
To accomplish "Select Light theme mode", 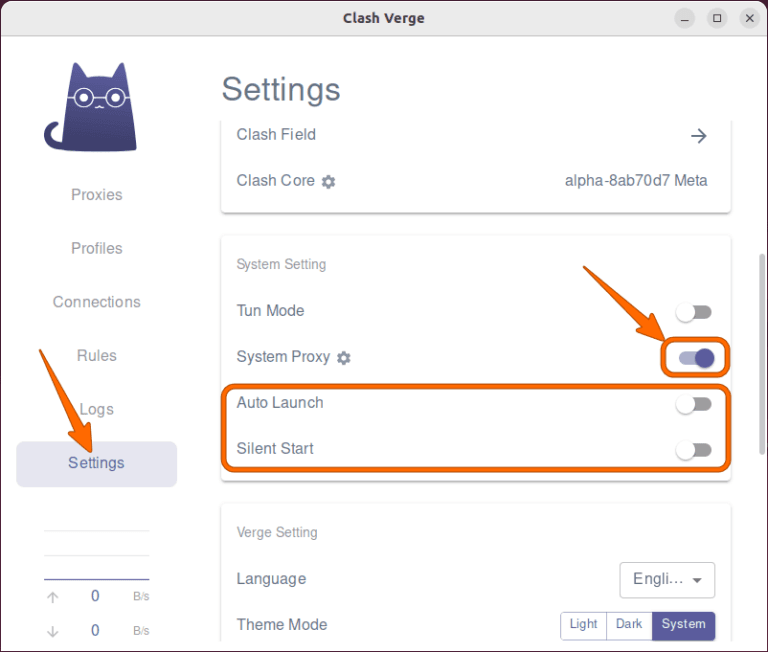I will pyautogui.click(x=583, y=625).
